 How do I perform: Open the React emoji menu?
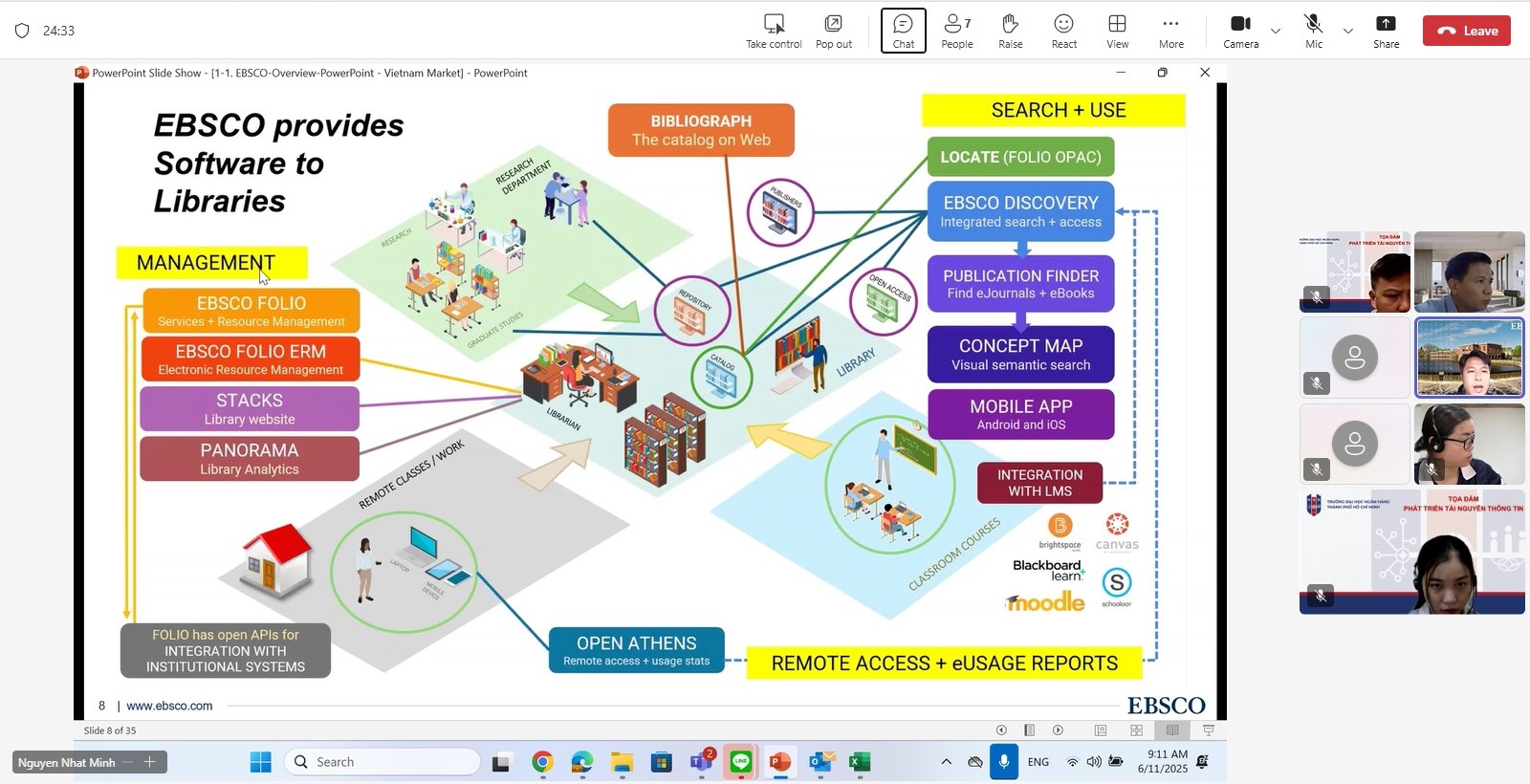1064,31
